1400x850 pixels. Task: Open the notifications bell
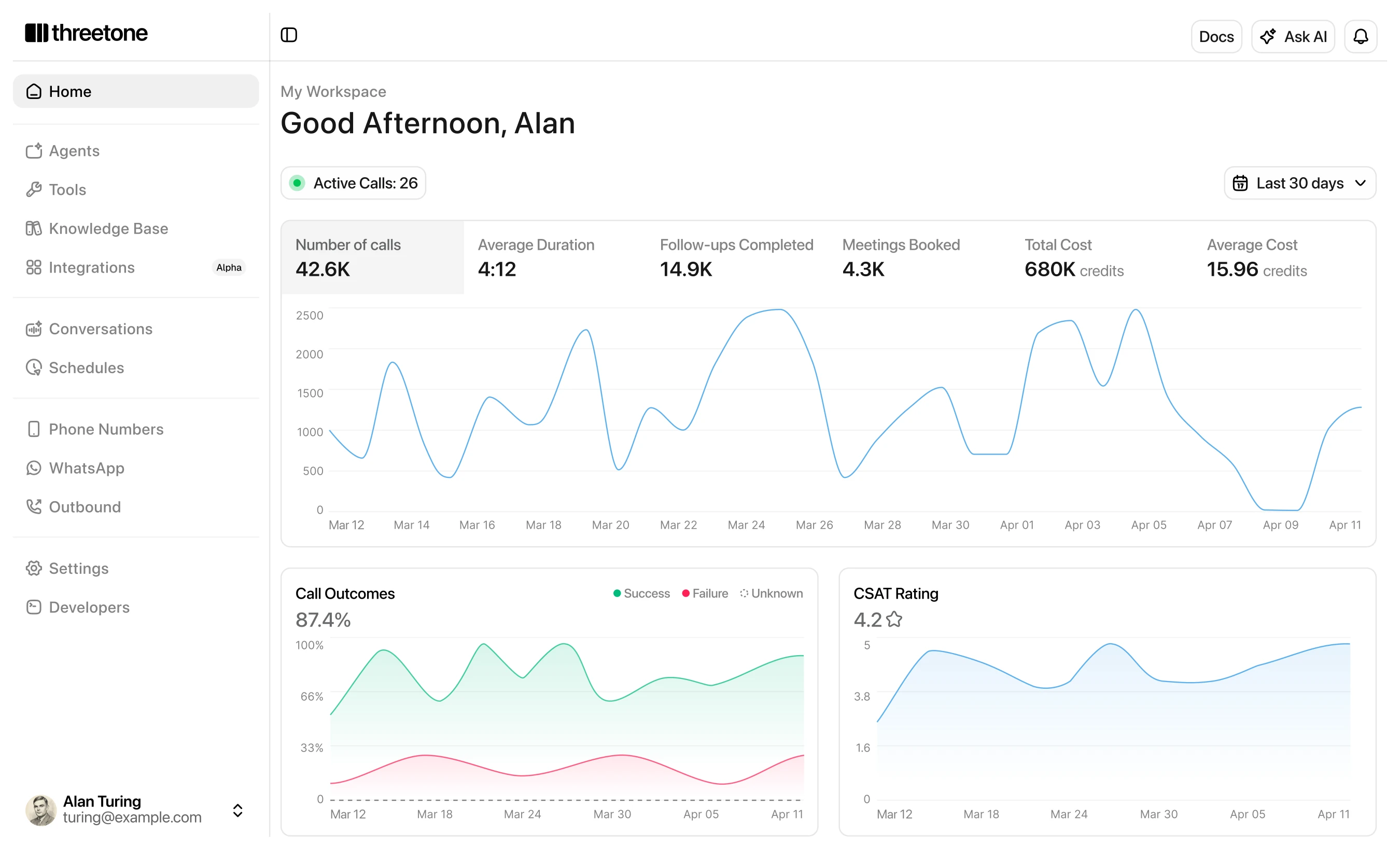pos(1360,37)
